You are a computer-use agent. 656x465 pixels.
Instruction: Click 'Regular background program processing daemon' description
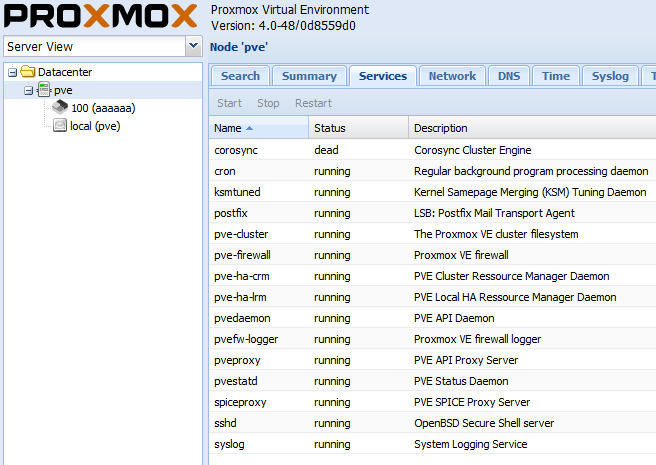[x=531, y=171]
